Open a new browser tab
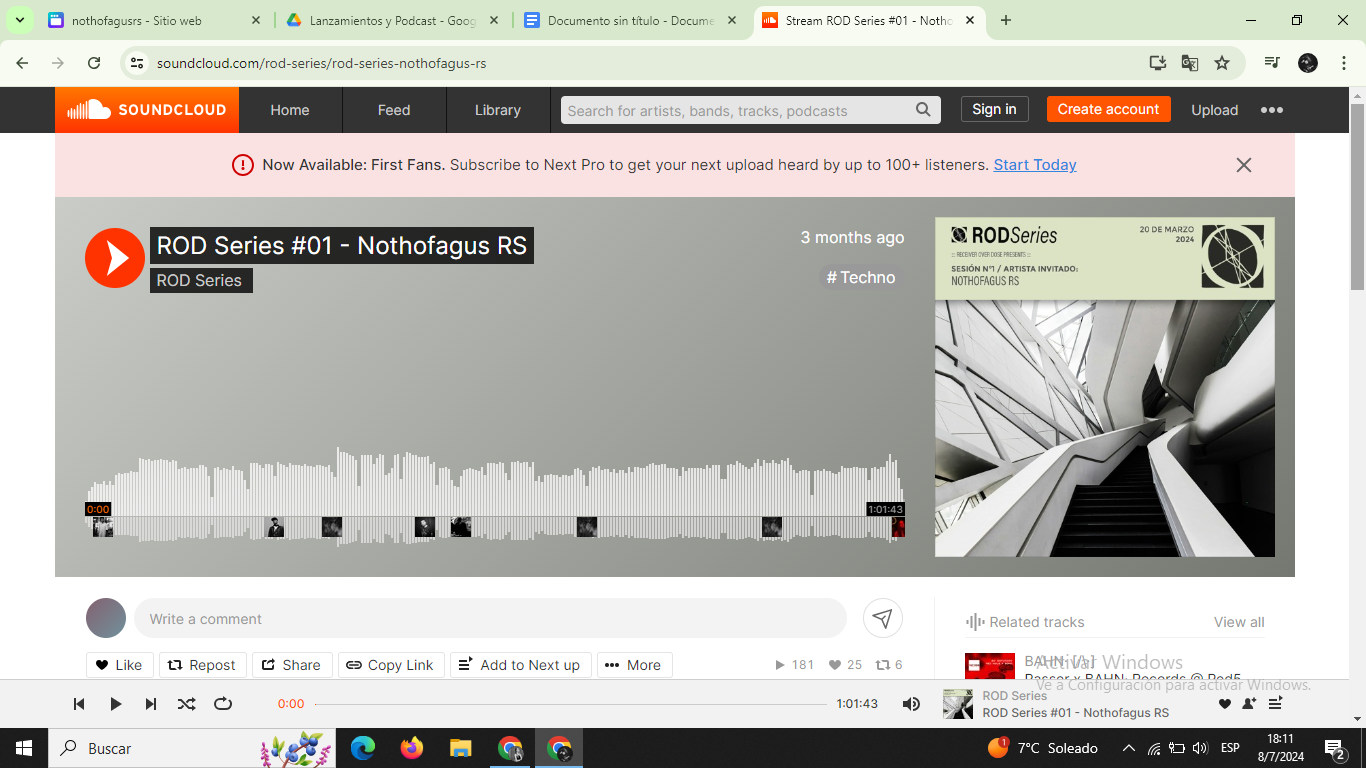The height and width of the screenshot is (768, 1366). tap(1006, 20)
